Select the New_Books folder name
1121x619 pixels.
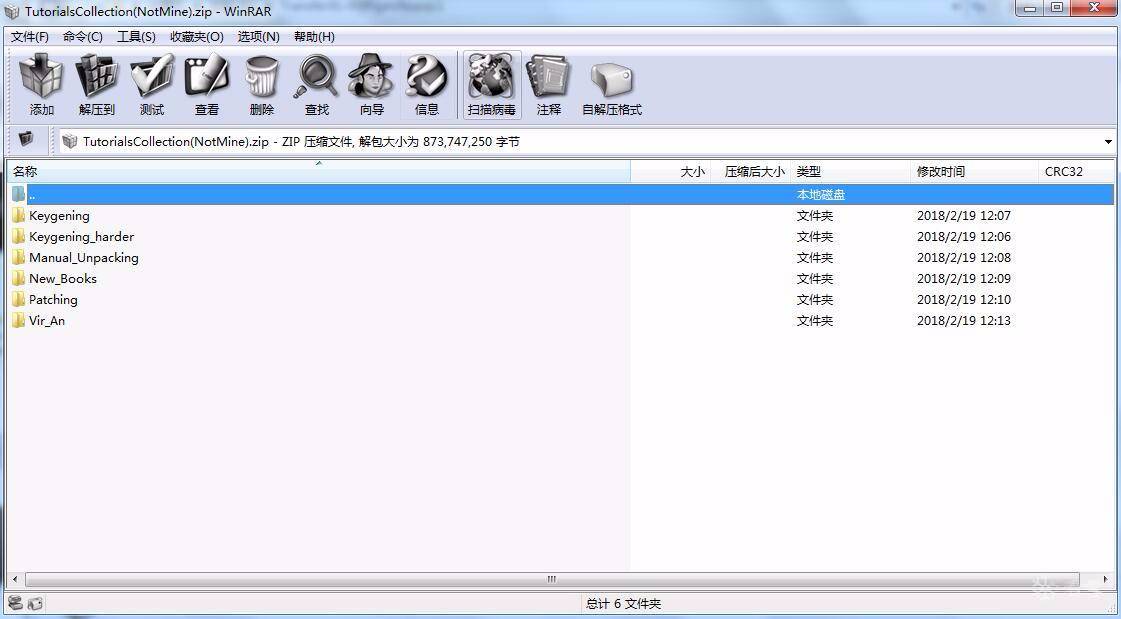point(63,278)
